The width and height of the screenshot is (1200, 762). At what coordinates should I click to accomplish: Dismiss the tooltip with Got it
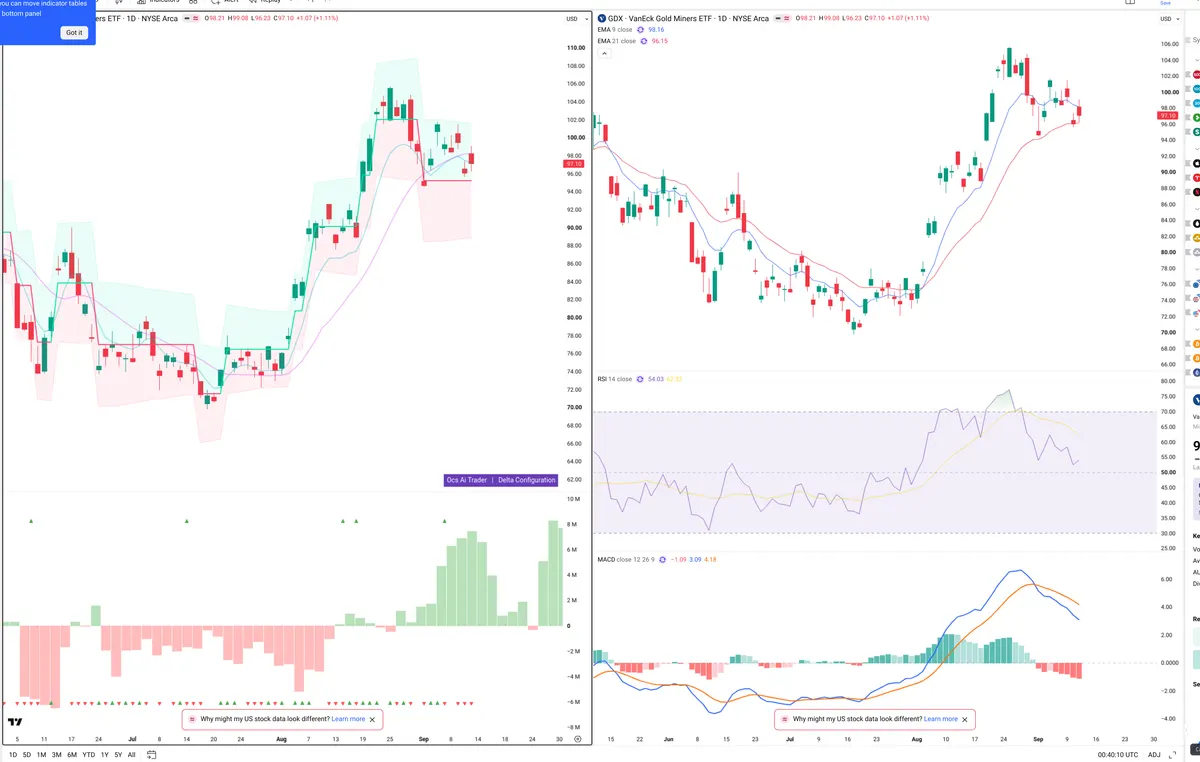coord(75,33)
